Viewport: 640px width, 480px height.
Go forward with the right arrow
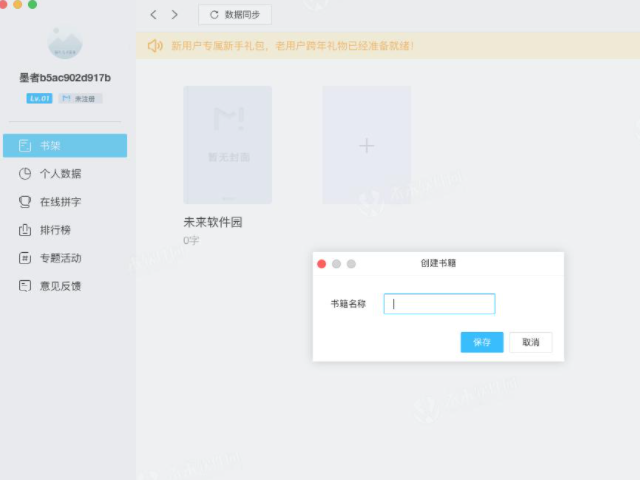click(174, 15)
